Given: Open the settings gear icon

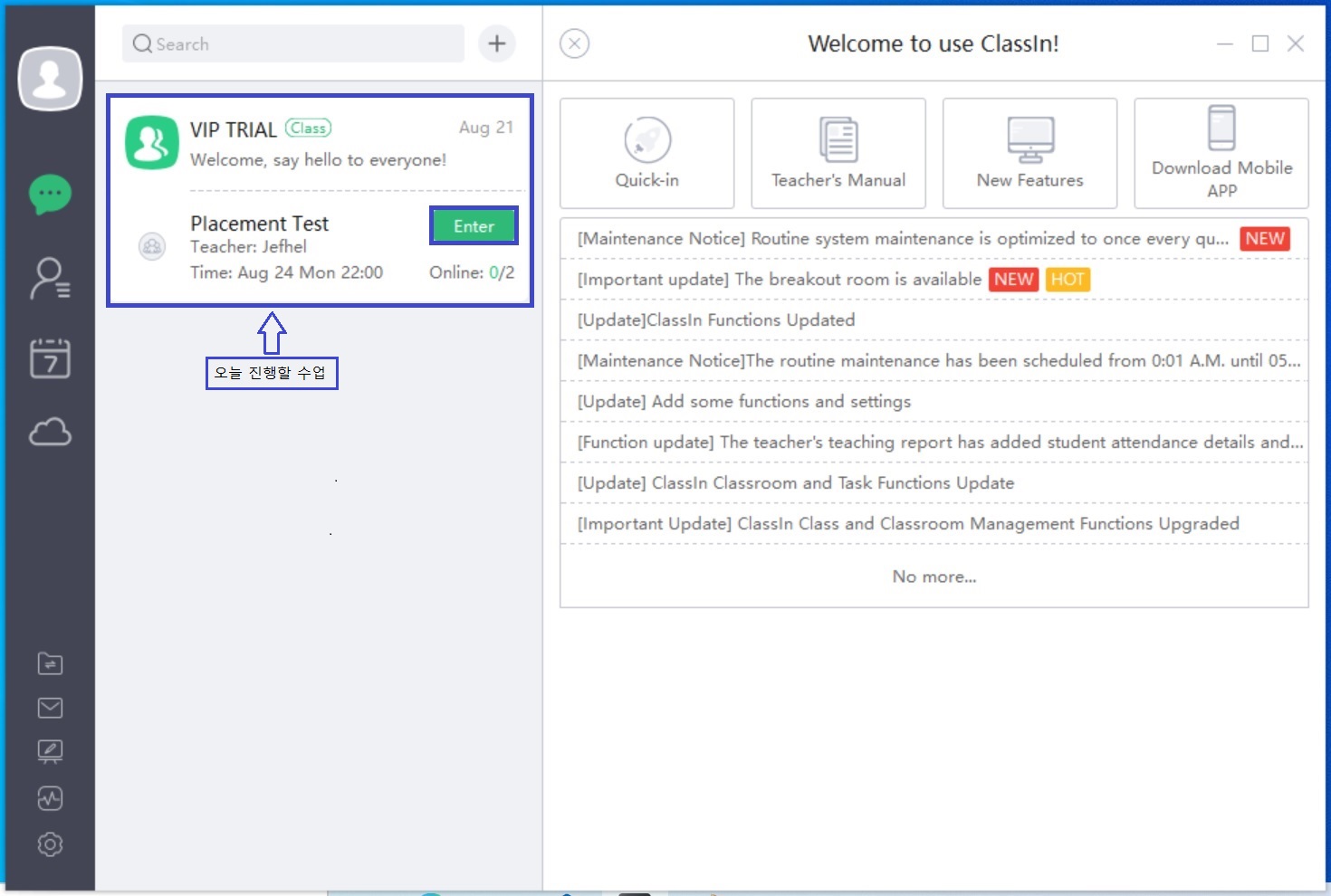Looking at the screenshot, I should coord(50,844).
